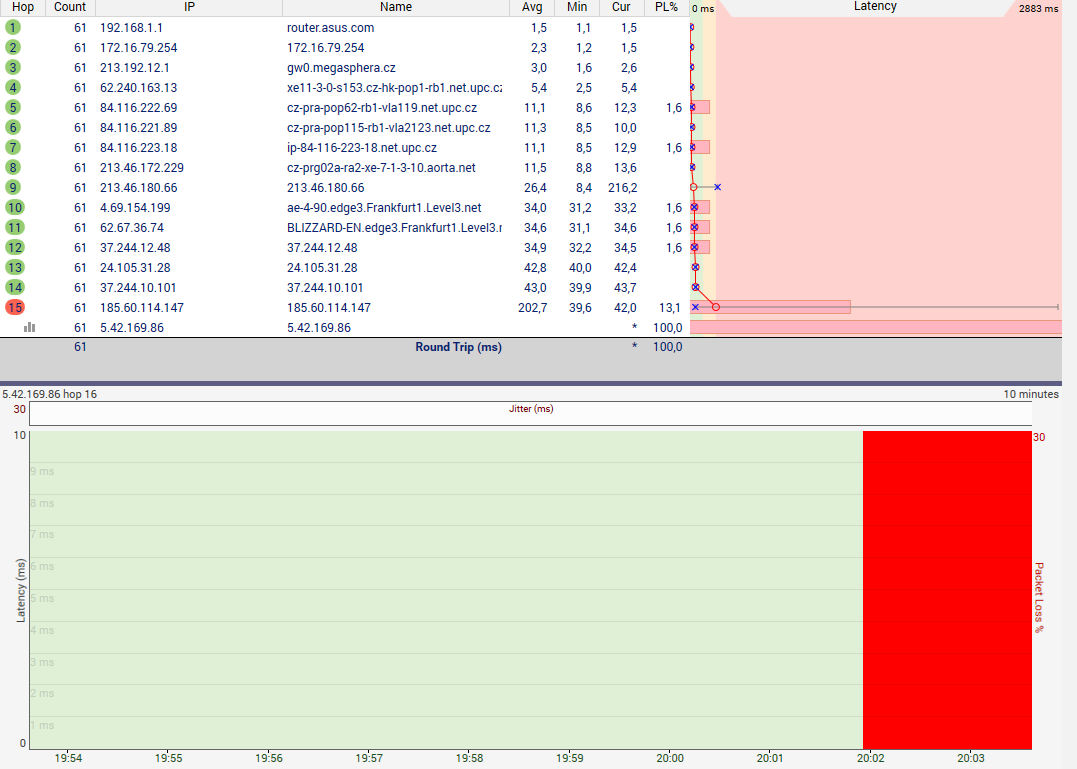The width and height of the screenshot is (1077, 769).
Task: Click the red hop 15 circle icon
Action: (14, 307)
